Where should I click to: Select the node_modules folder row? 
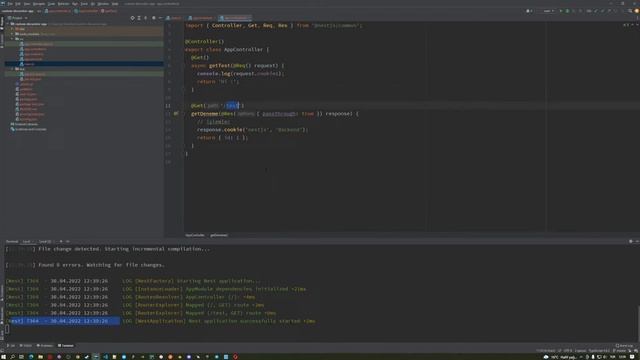tap(84, 34)
